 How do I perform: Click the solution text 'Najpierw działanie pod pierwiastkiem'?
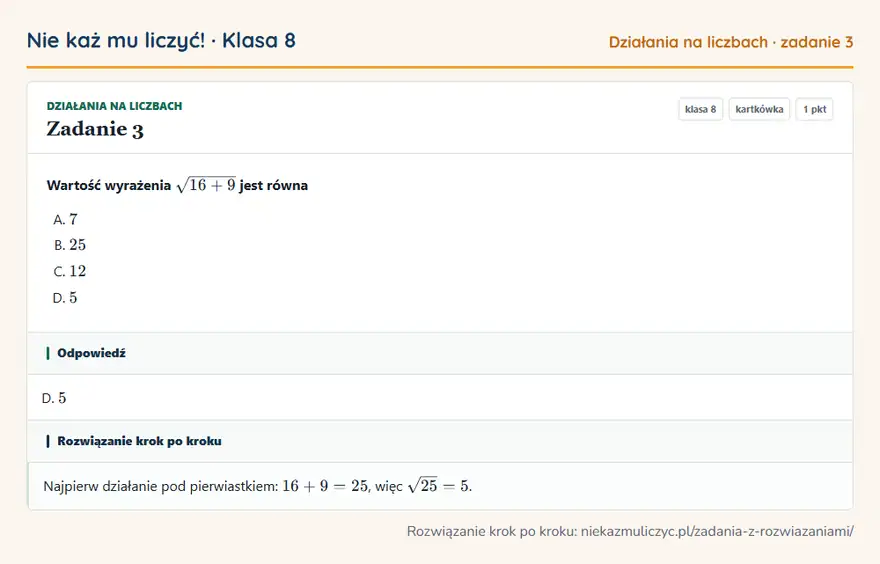[161, 486]
